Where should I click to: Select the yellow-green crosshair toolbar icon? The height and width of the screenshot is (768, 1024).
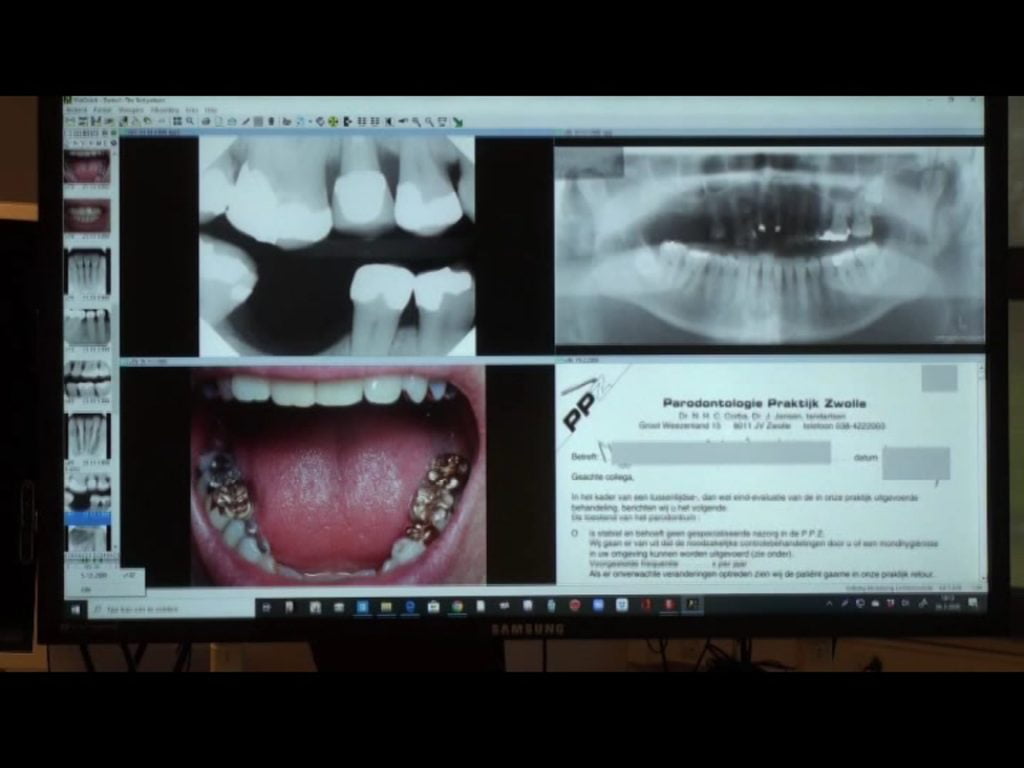point(333,121)
